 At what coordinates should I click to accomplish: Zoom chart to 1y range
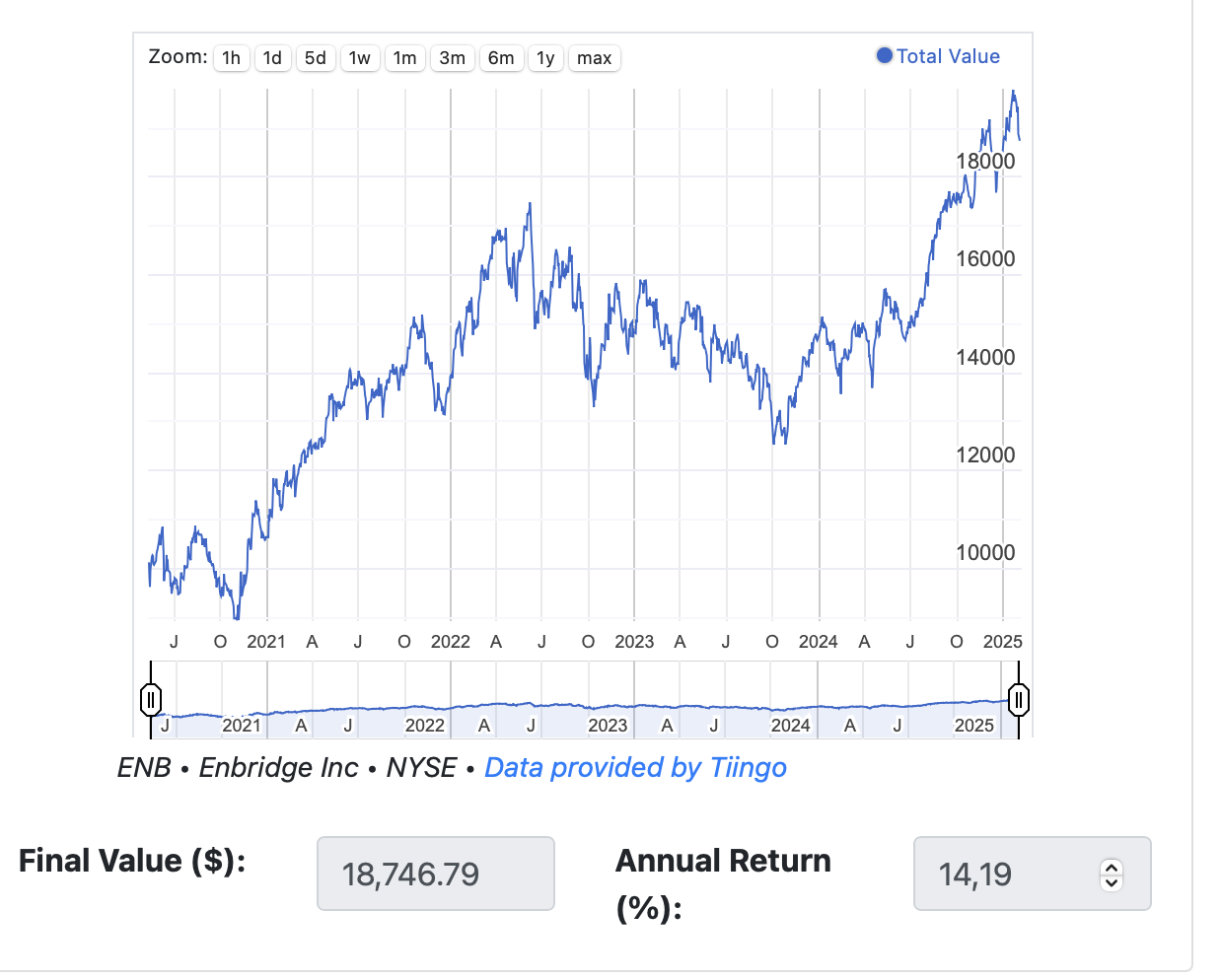click(x=545, y=58)
